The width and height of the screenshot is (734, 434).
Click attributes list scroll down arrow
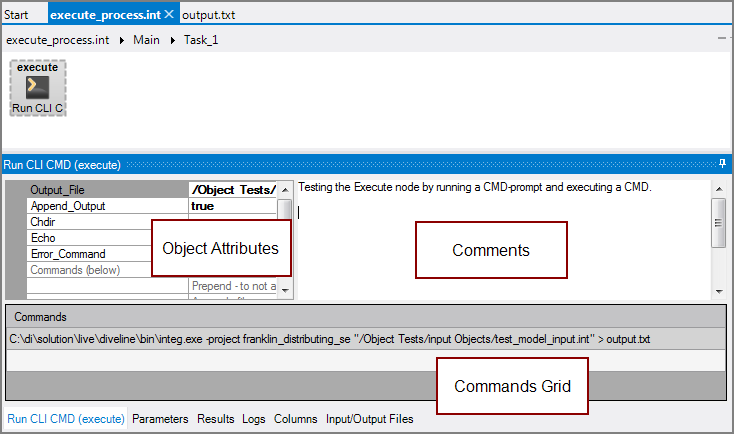[285, 291]
